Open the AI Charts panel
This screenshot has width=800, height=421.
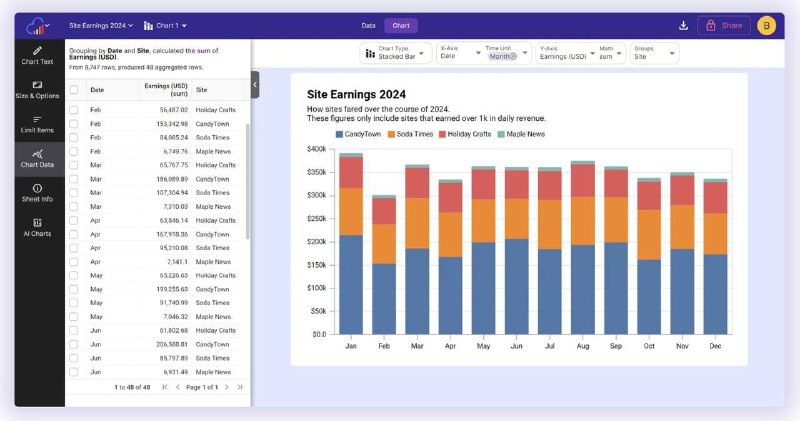click(x=38, y=227)
